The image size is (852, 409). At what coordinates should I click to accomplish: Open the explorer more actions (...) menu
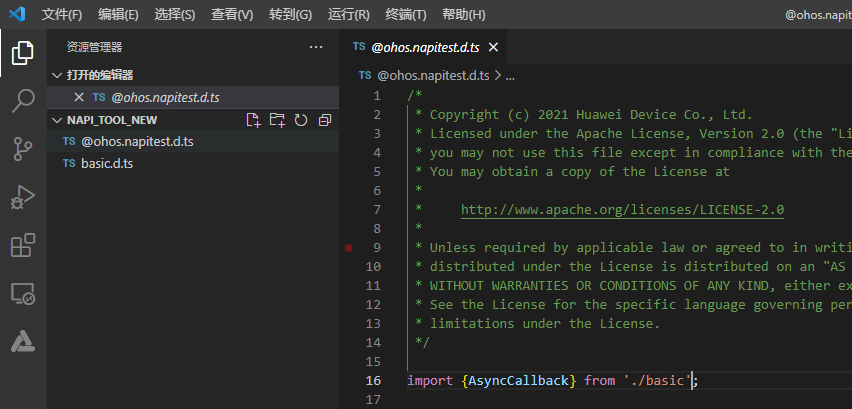(316, 46)
